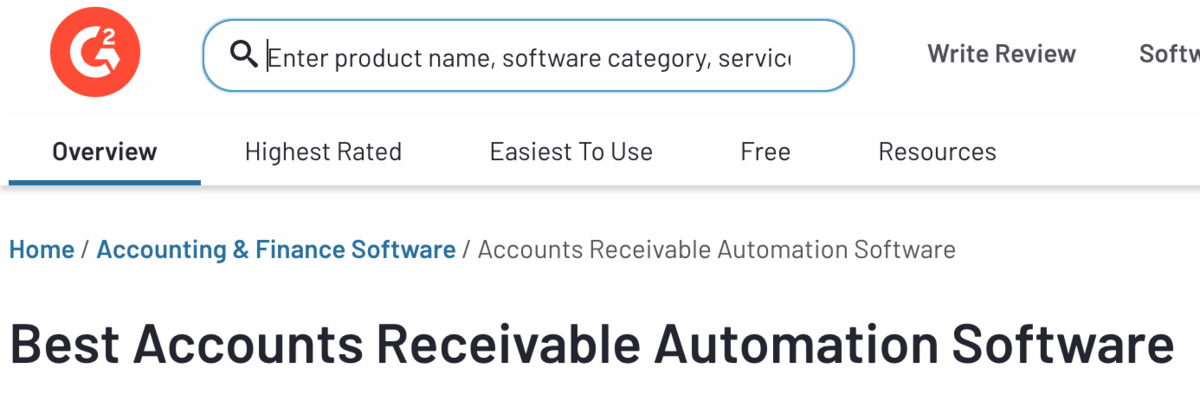Choose Highest Rated in the category navigation
The height and width of the screenshot is (414, 1200).
click(x=323, y=152)
